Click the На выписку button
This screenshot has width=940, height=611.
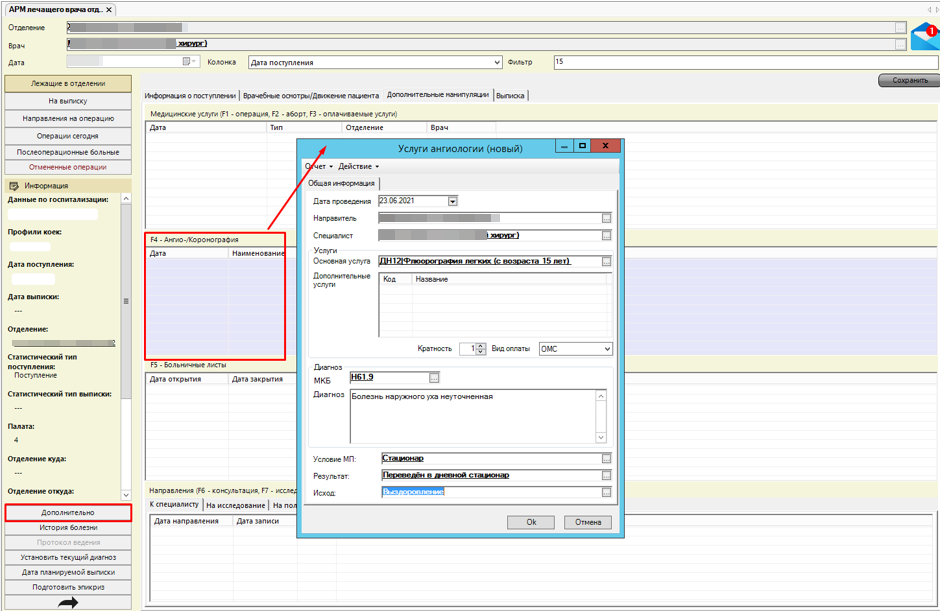[x=68, y=101]
